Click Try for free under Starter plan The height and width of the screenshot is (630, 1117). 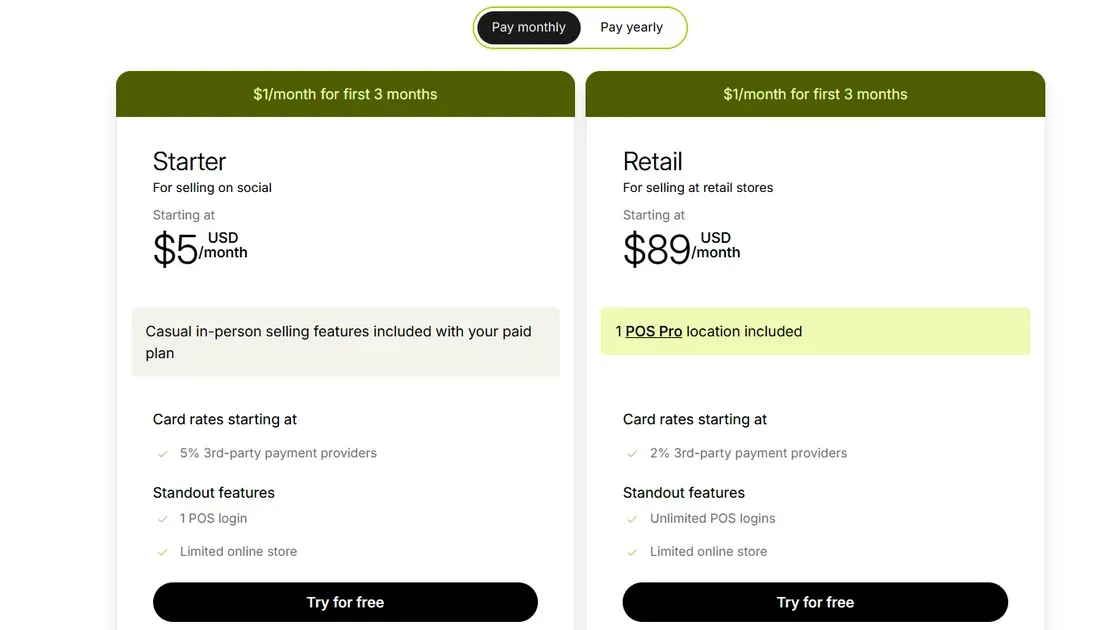pos(345,602)
